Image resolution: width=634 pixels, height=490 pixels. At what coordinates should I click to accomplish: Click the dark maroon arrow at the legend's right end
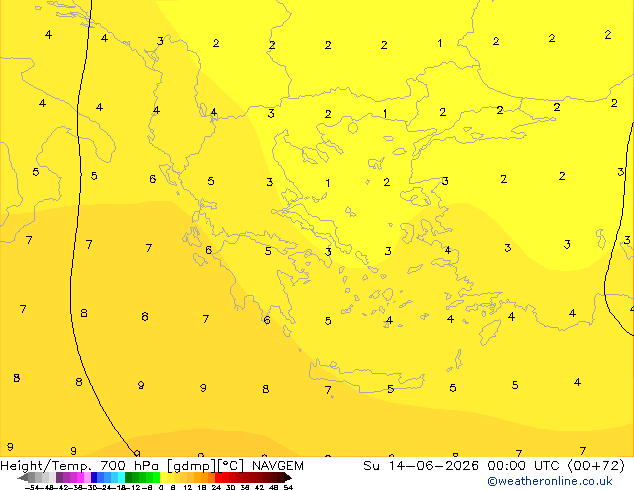288,477
